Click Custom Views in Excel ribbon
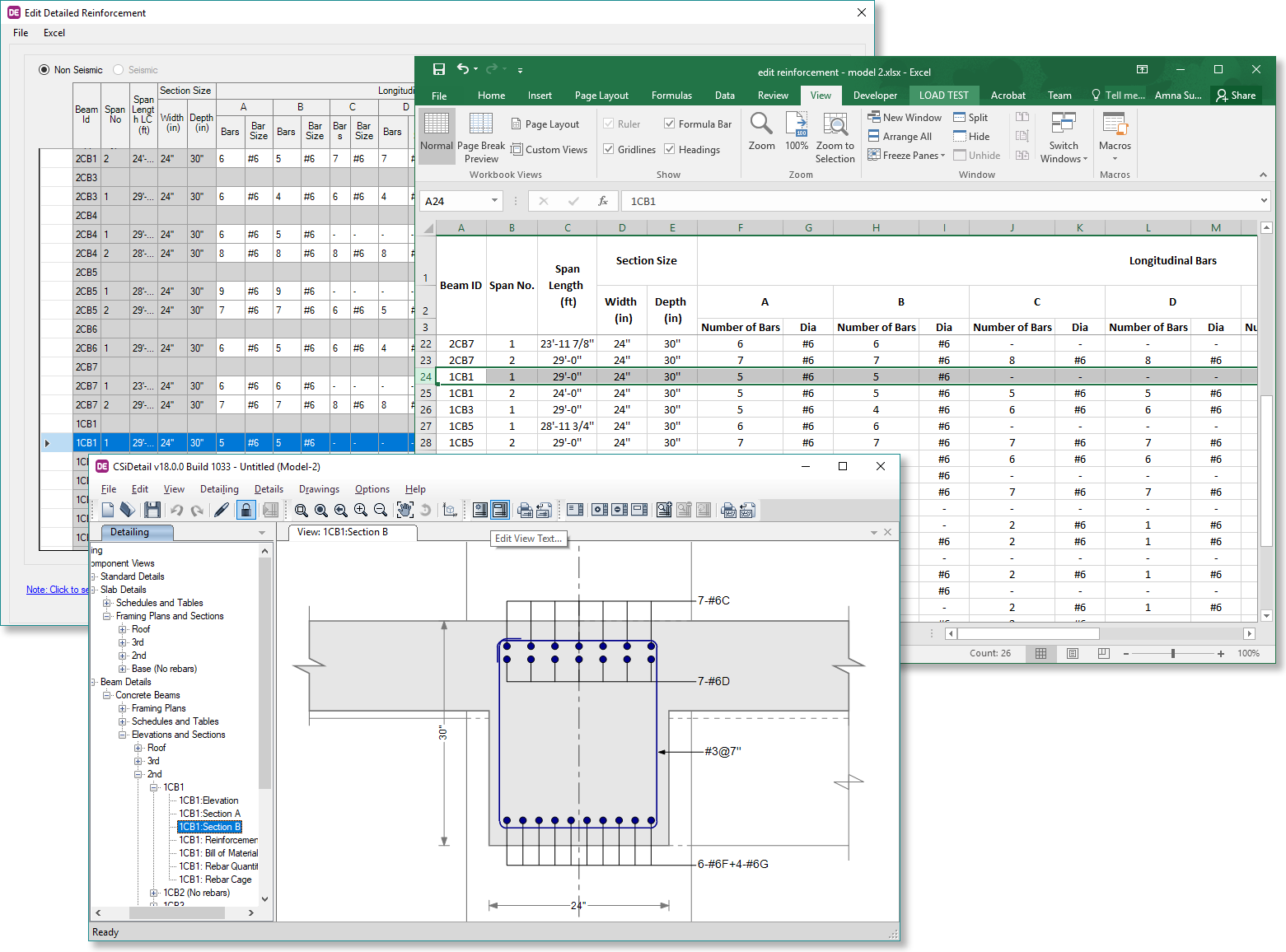Screen dimensions: 1286x952 pos(549,150)
